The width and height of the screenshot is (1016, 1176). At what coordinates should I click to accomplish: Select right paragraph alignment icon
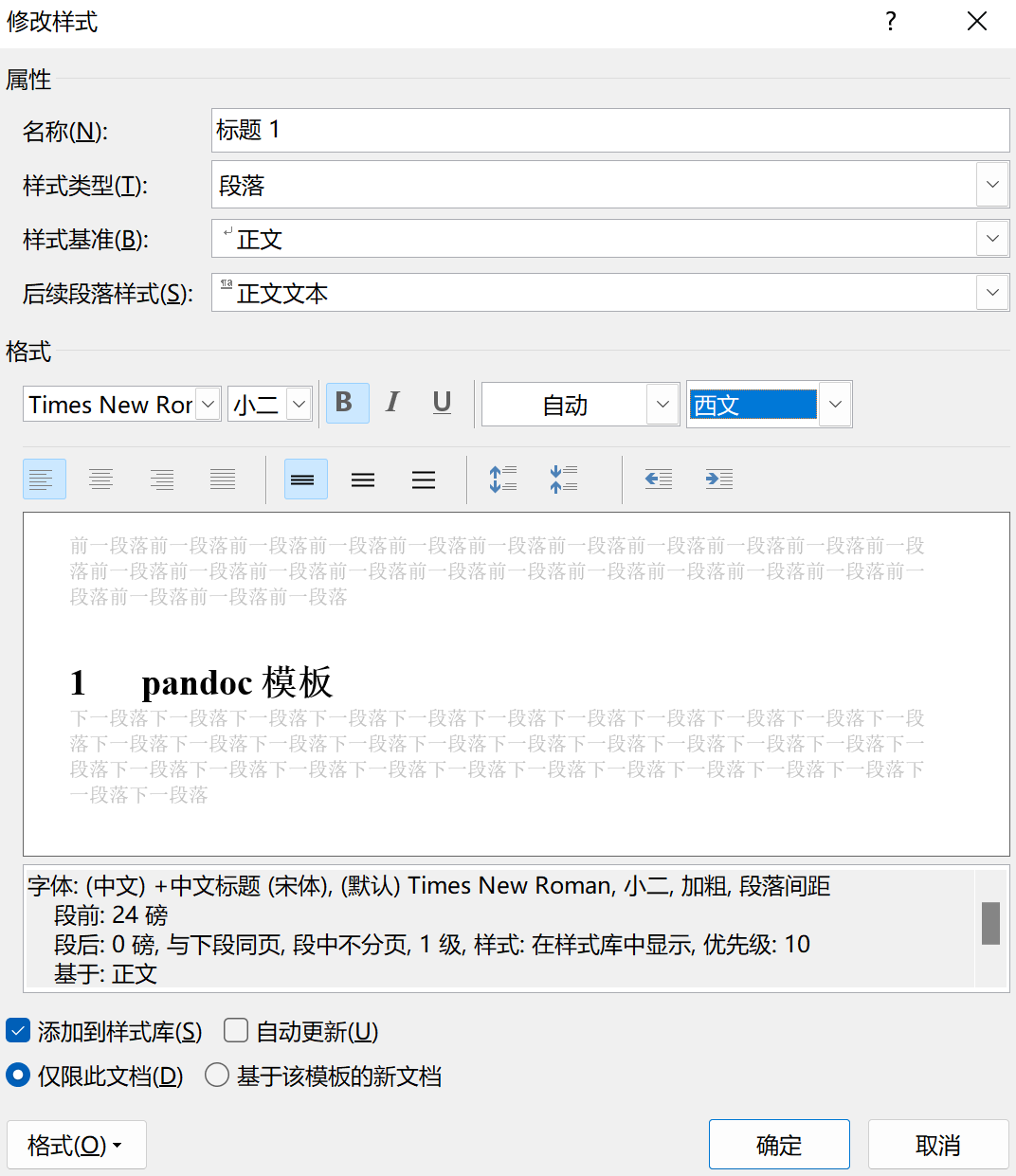pyautogui.click(x=162, y=479)
